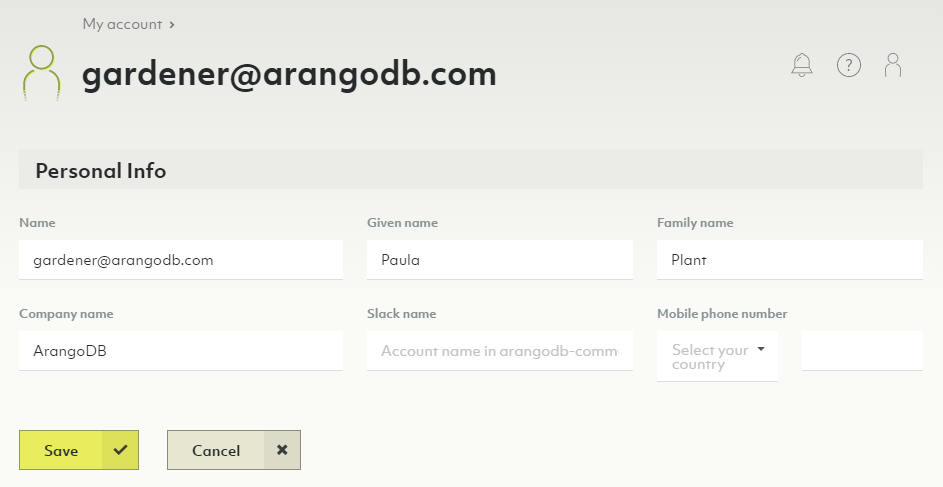The height and width of the screenshot is (487, 943).
Task: Click the help question mark icon
Action: pyautogui.click(x=849, y=66)
